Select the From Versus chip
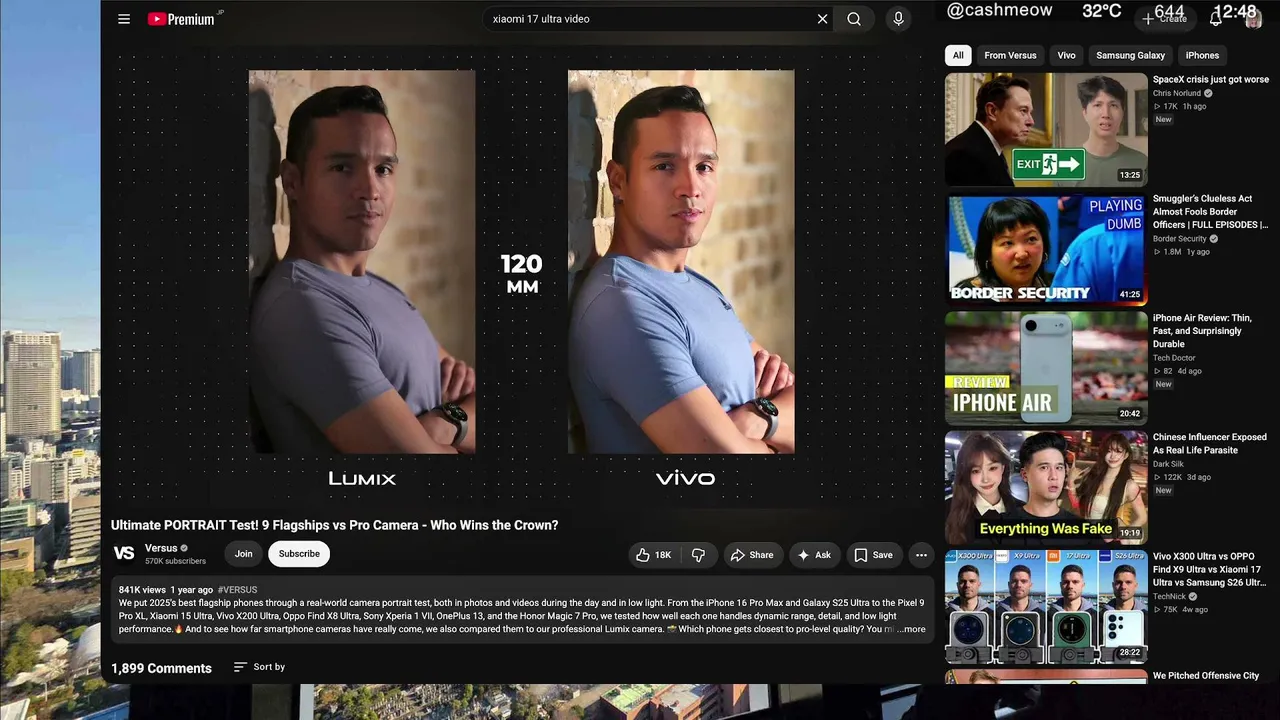1280x720 pixels. [x=1010, y=55]
